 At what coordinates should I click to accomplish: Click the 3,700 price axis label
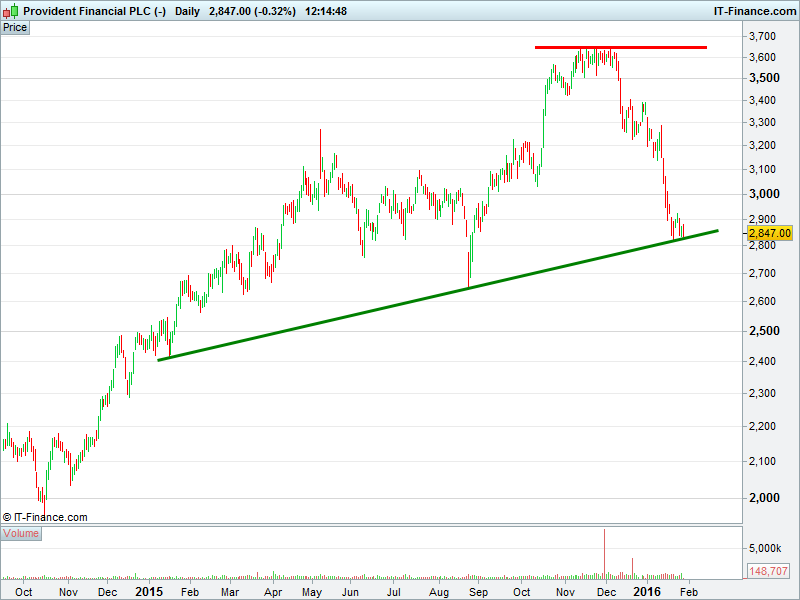point(764,36)
